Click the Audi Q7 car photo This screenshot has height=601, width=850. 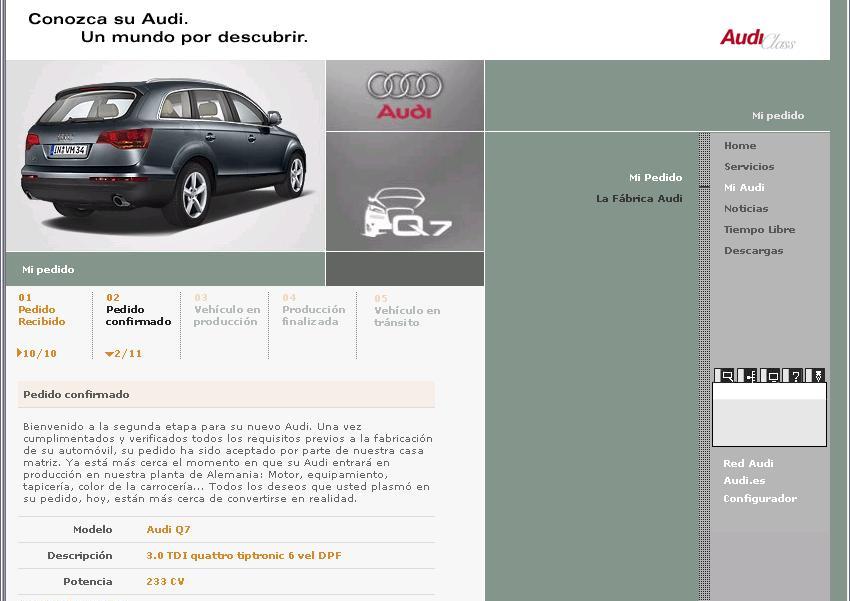165,156
